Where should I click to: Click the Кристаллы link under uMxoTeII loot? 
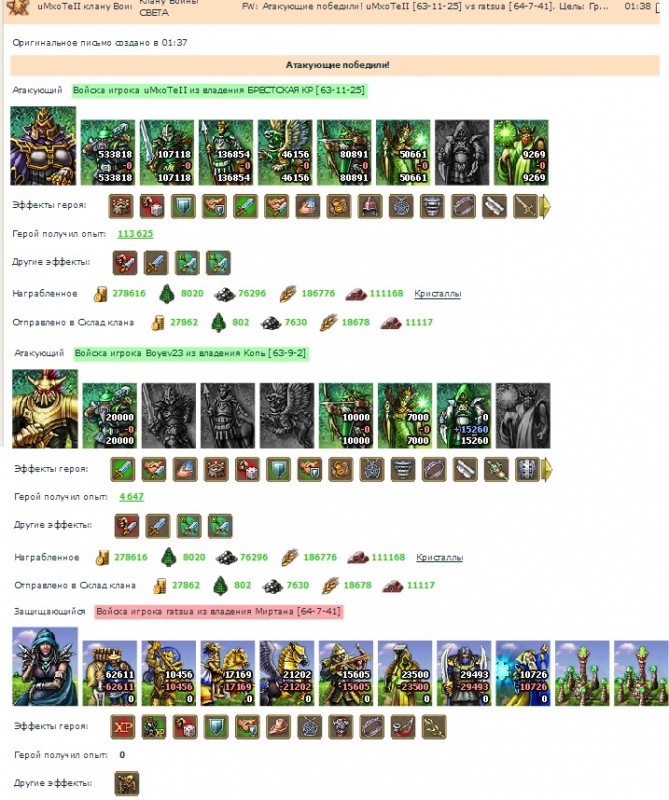[437, 293]
